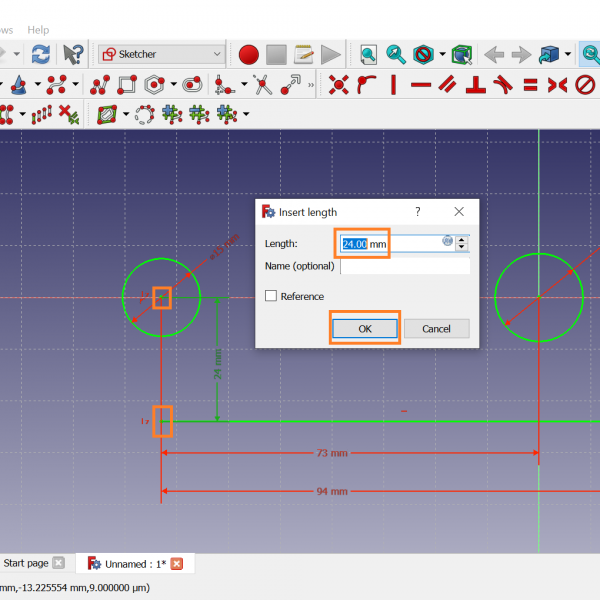Select the coincident constraint tool
This screenshot has width=600, height=600.
click(339, 85)
